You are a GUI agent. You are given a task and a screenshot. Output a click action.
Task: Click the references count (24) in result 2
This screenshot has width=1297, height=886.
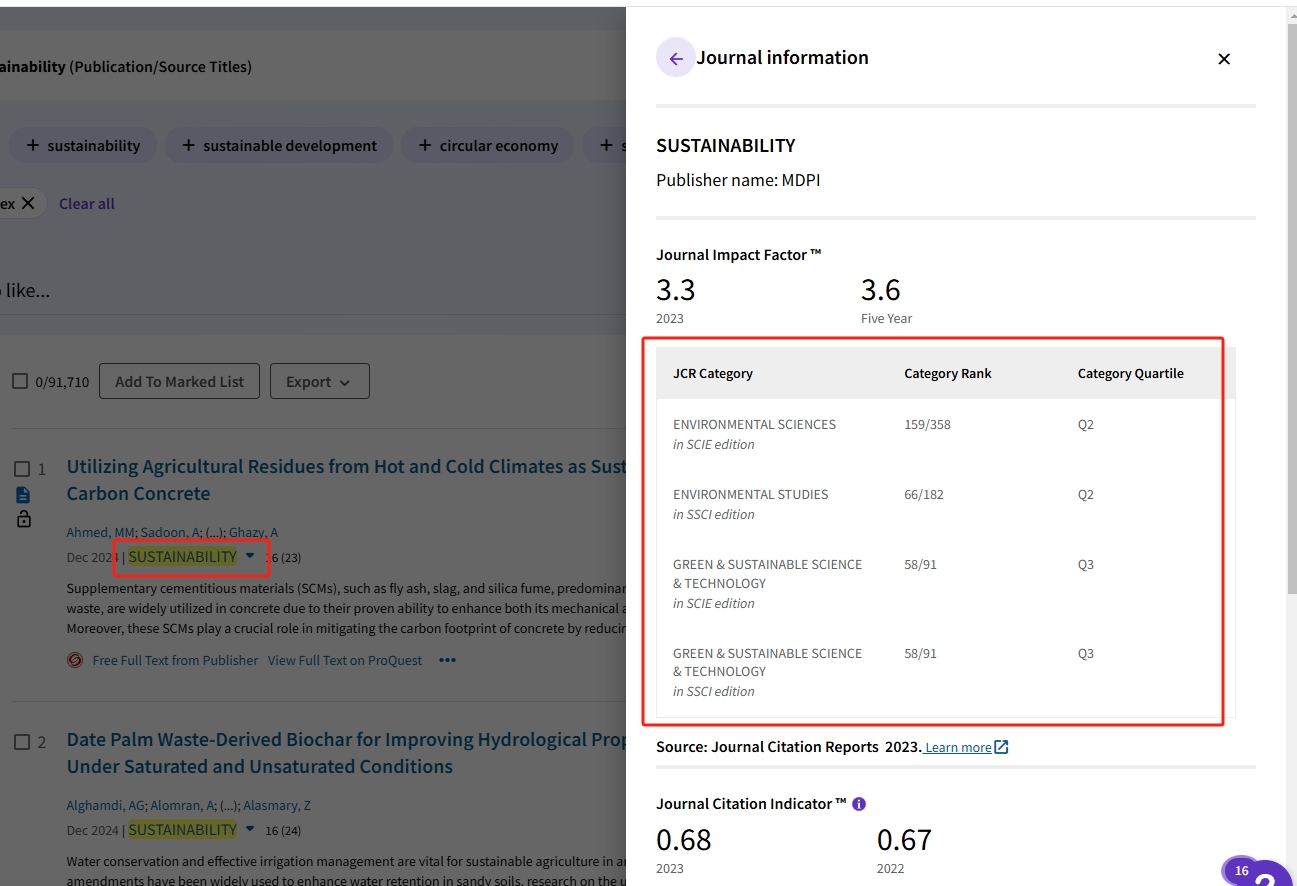point(290,830)
